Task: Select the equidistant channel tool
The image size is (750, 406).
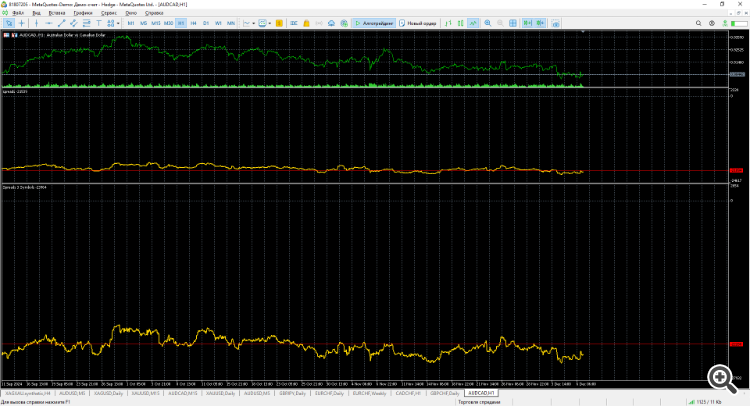Action: (x=74, y=23)
